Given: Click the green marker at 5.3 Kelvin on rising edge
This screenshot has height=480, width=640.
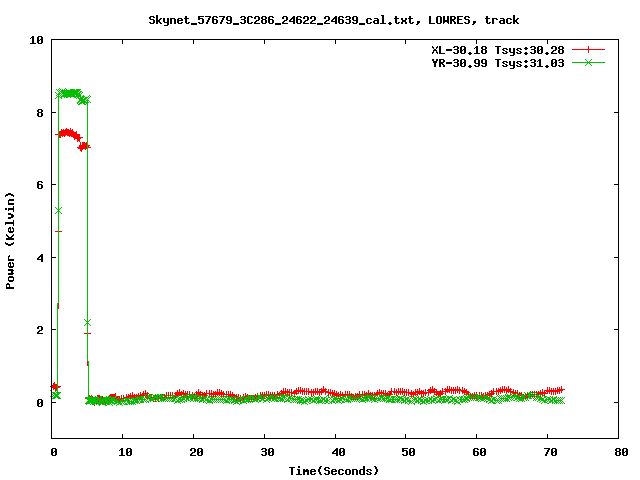Looking at the screenshot, I should coord(58,211).
